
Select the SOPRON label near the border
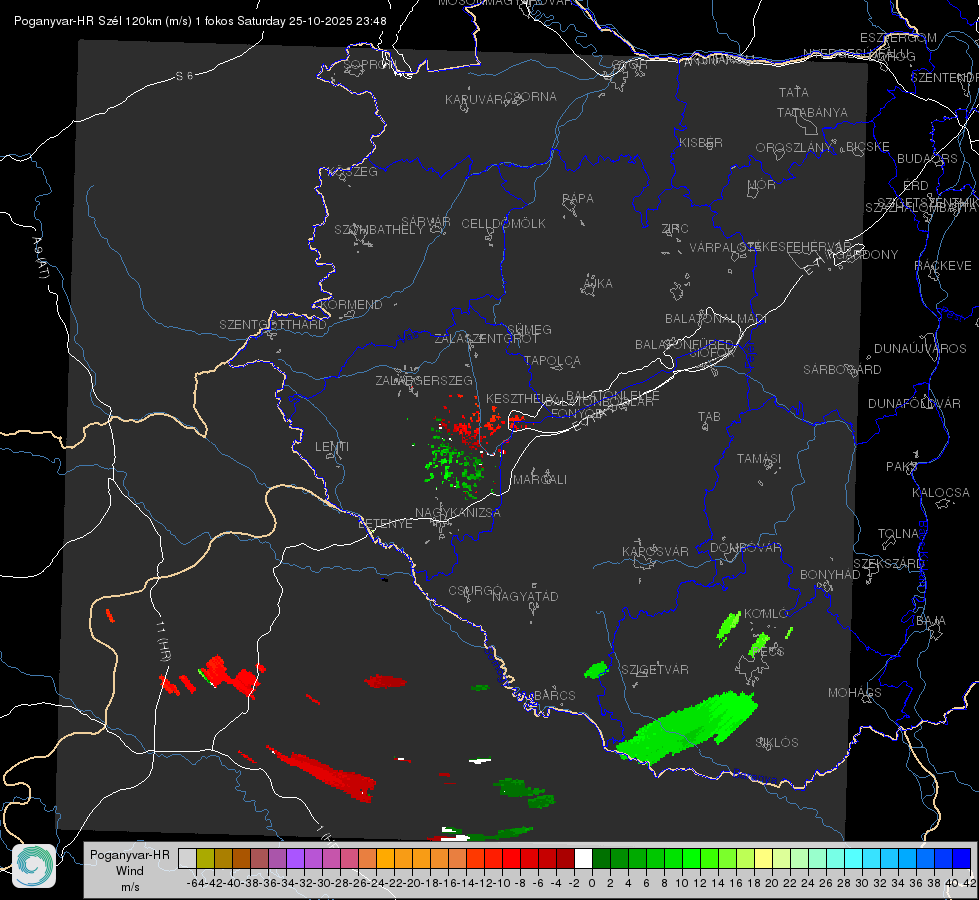tap(370, 64)
